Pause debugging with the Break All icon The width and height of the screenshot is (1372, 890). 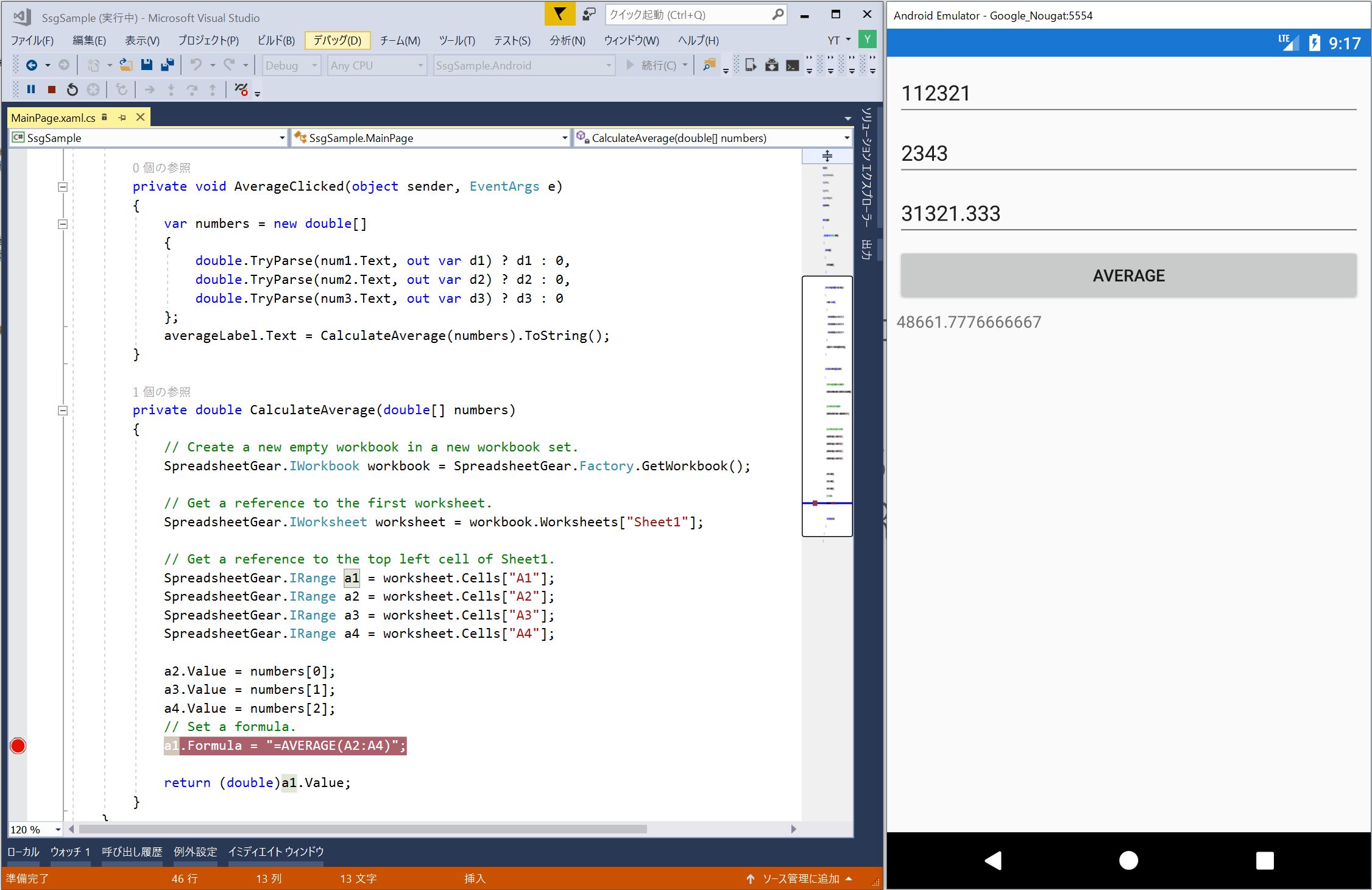(x=31, y=90)
